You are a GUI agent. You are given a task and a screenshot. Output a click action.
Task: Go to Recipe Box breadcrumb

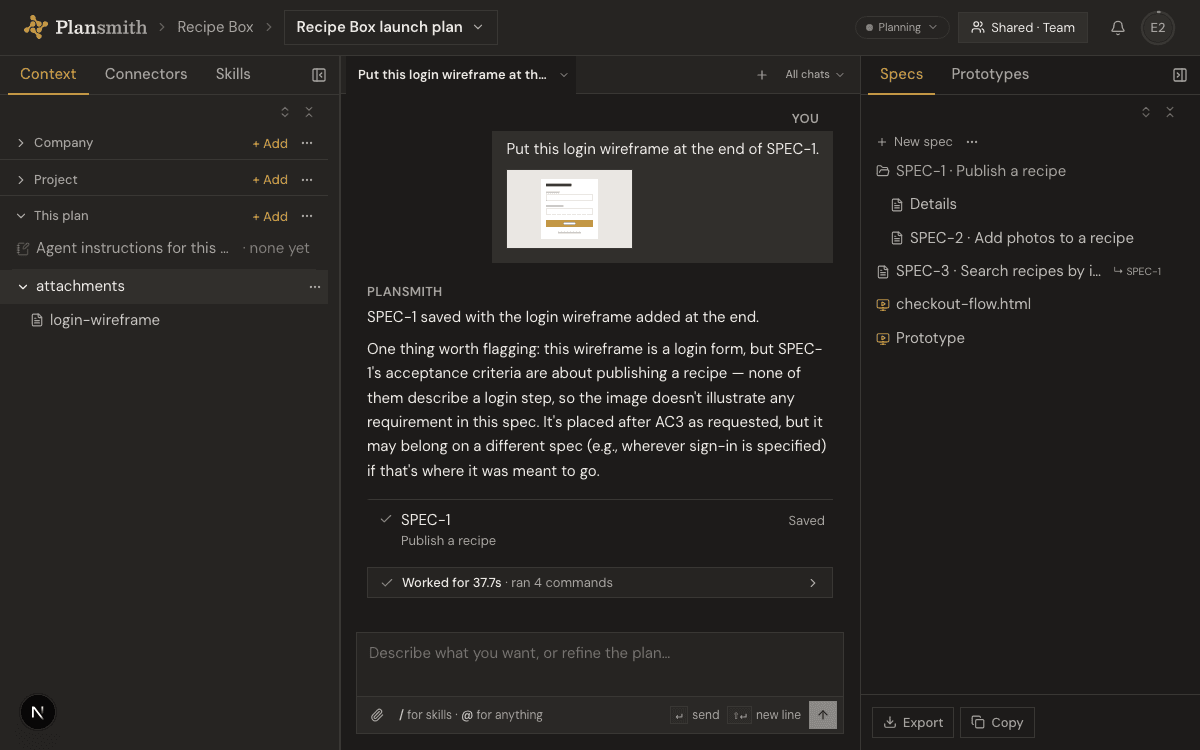[215, 27]
